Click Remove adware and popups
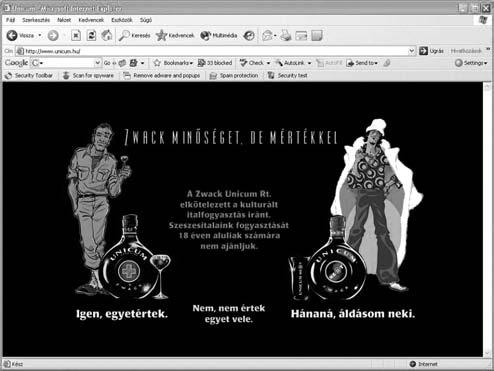Viewport: 494px width, 371px height. pos(162,76)
